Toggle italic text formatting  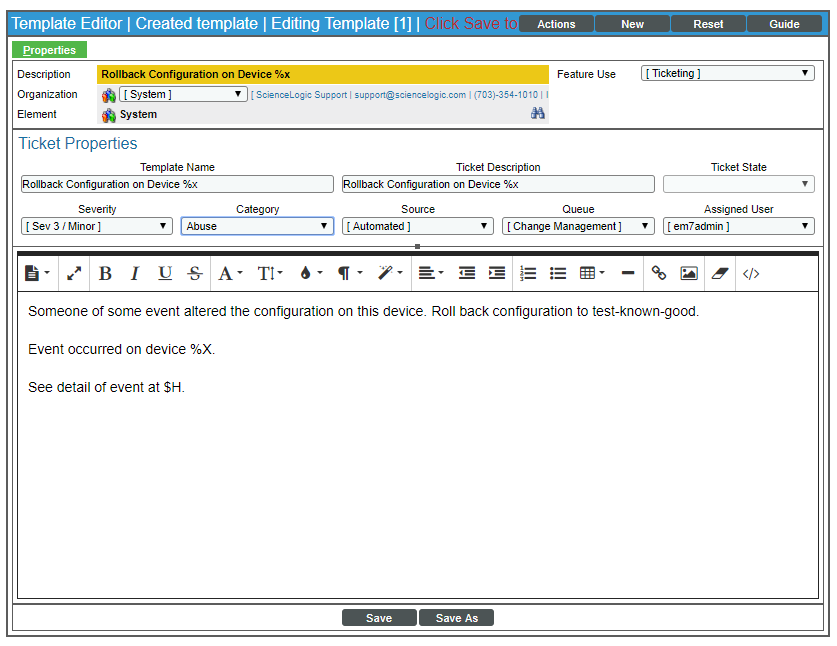coord(135,274)
